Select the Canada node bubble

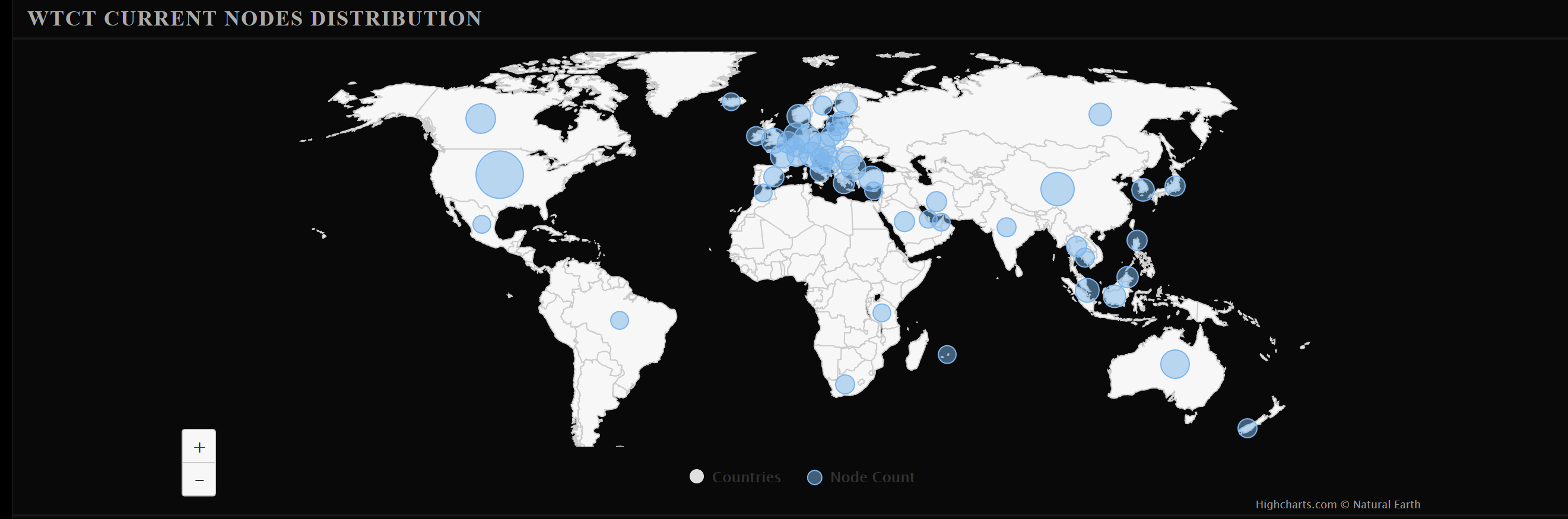coord(481,118)
